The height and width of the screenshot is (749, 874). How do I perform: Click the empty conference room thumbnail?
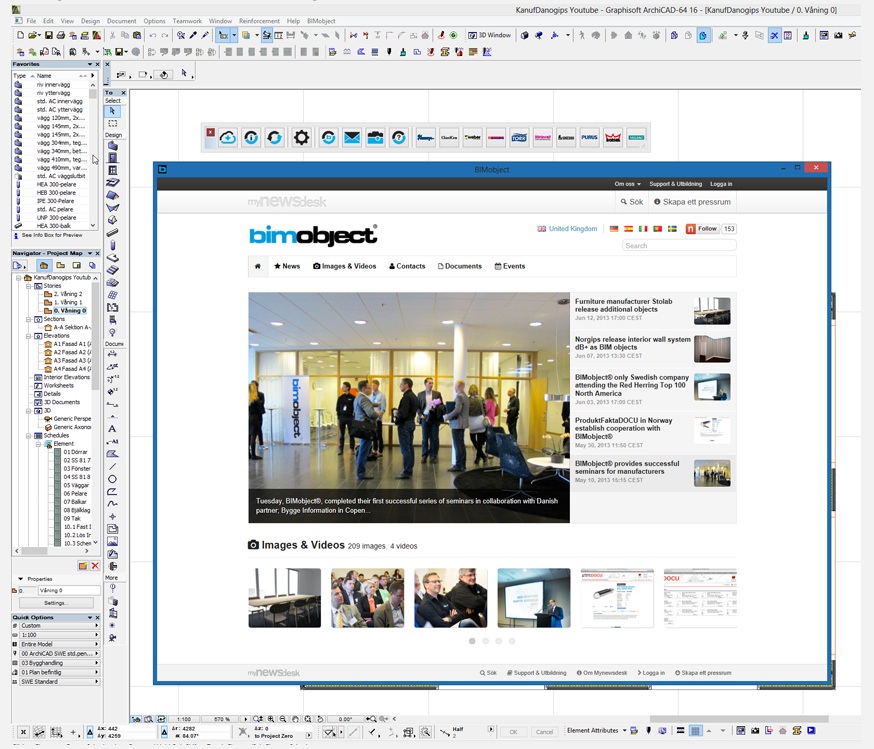(284, 598)
